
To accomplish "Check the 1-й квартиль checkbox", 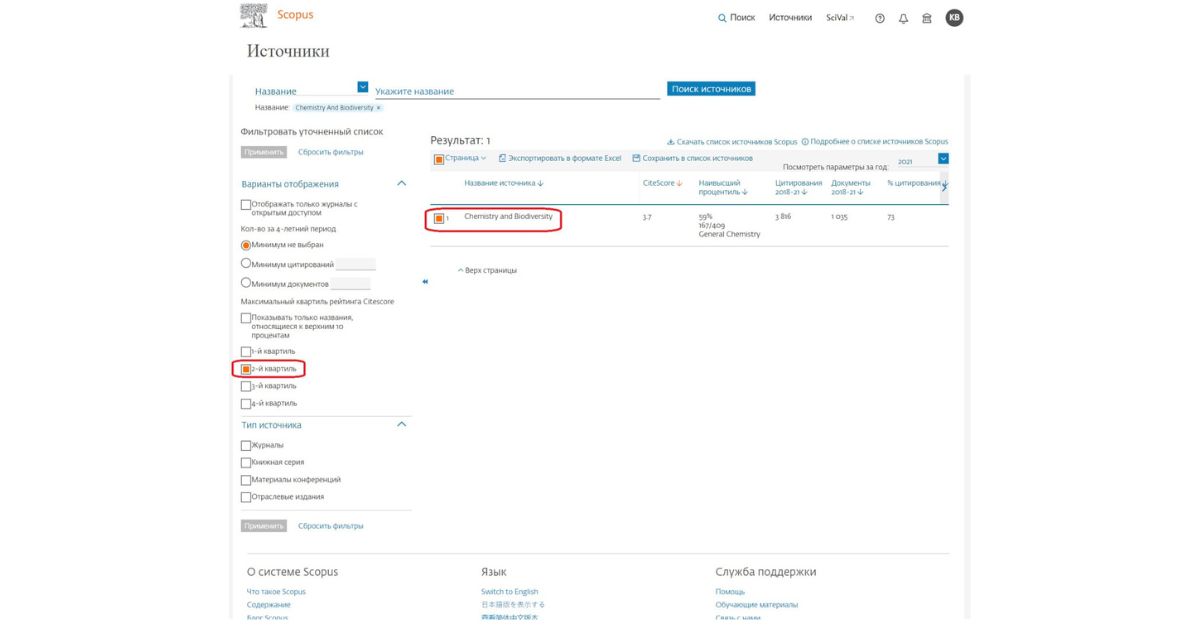I will (x=246, y=352).
